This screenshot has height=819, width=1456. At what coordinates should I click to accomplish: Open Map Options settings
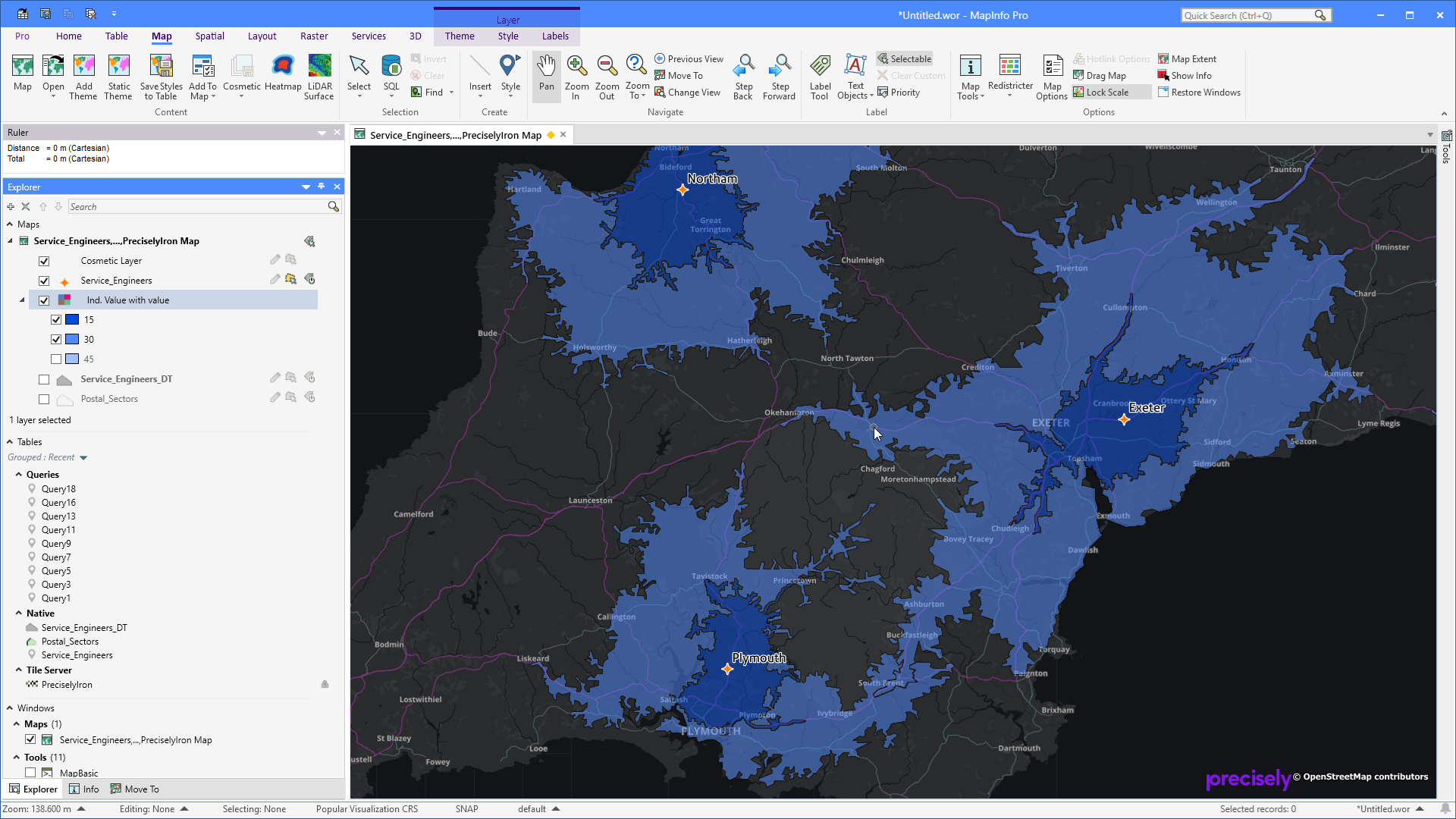(1052, 77)
